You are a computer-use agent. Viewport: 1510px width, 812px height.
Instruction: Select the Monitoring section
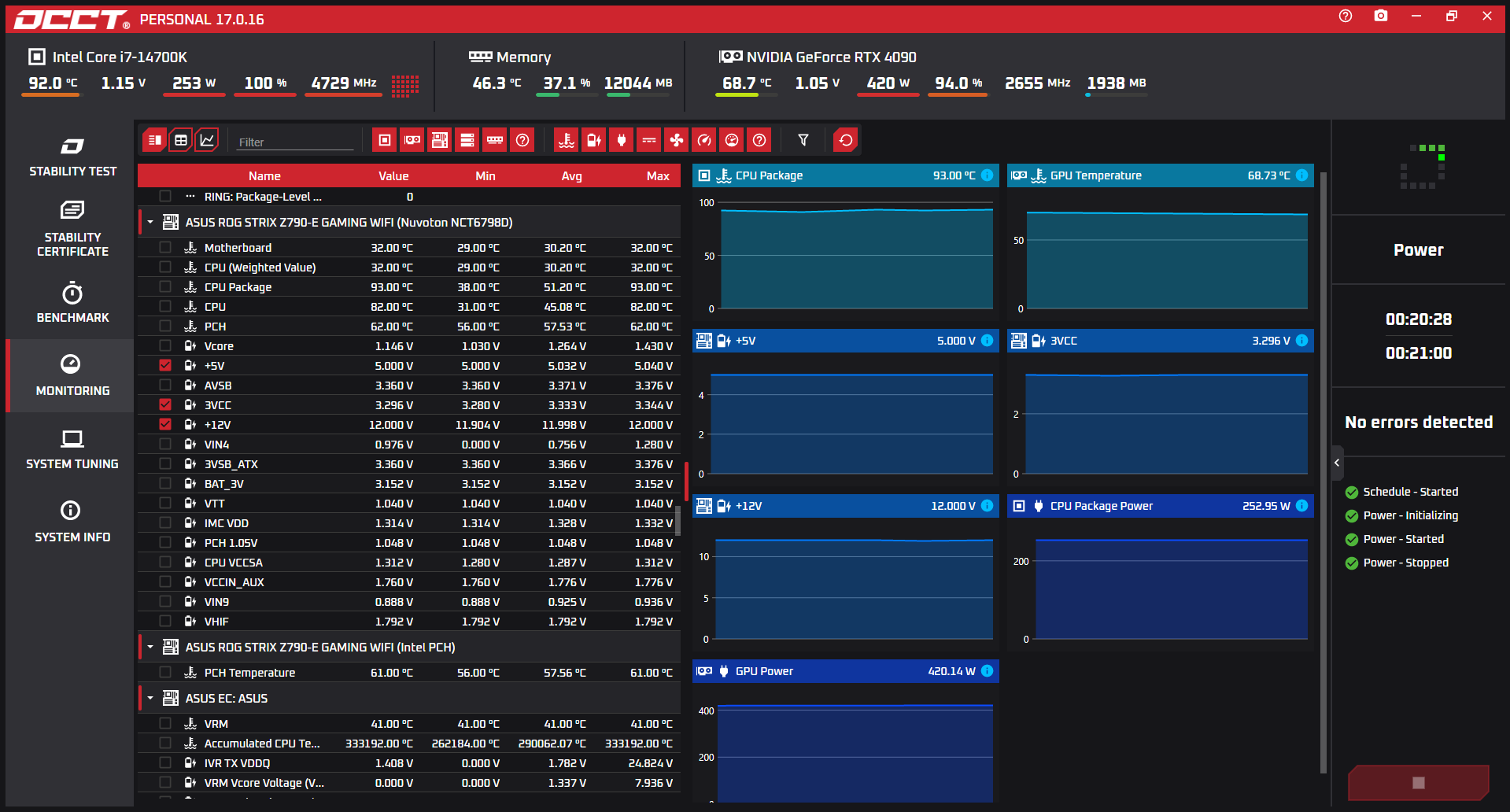(x=72, y=376)
